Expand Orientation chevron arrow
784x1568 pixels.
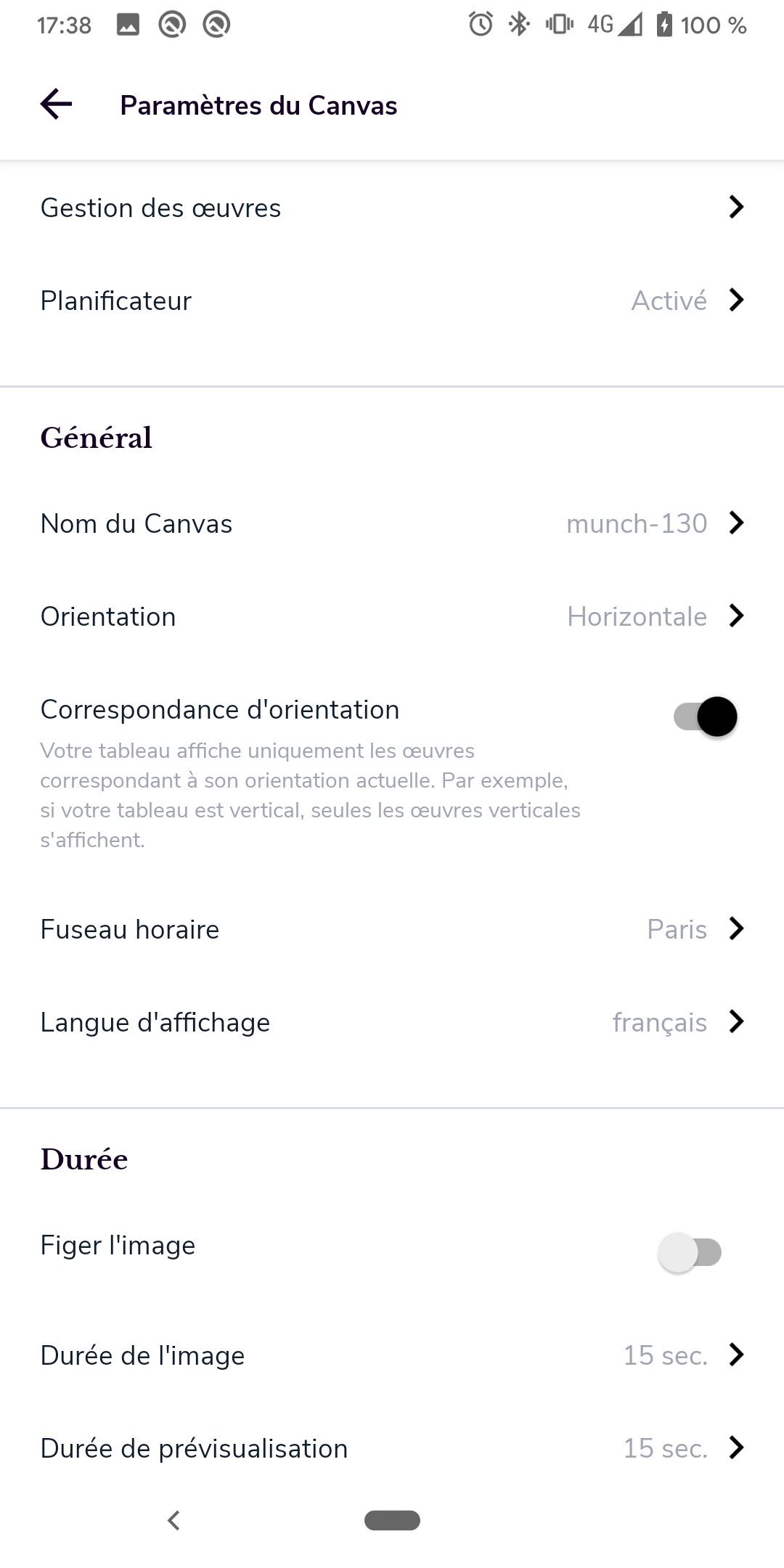point(736,616)
